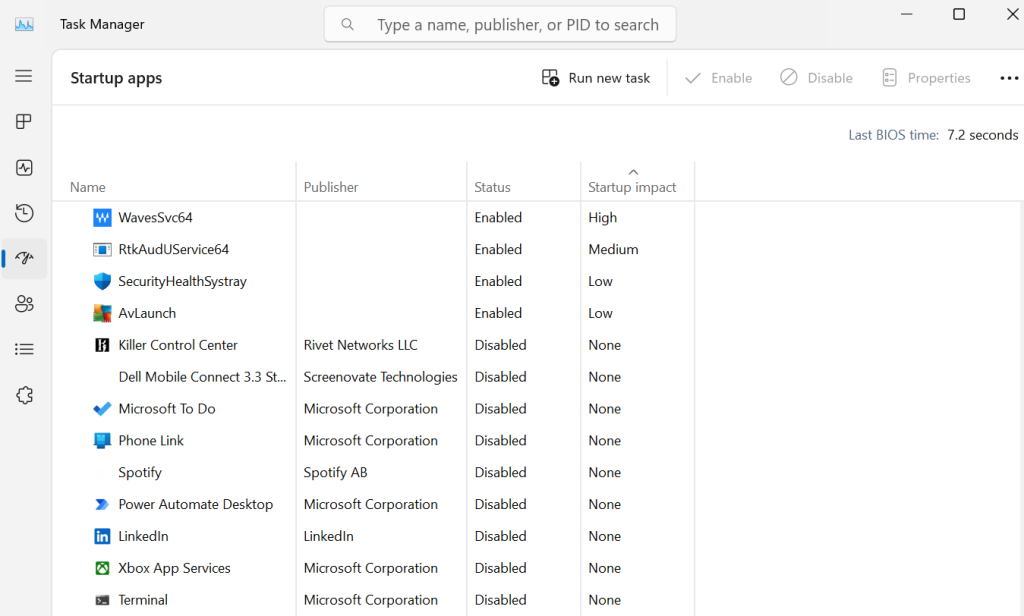Screen dimensions: 1024x616
Task: Sort by Startup impact column header
Action: click(632, 187)
